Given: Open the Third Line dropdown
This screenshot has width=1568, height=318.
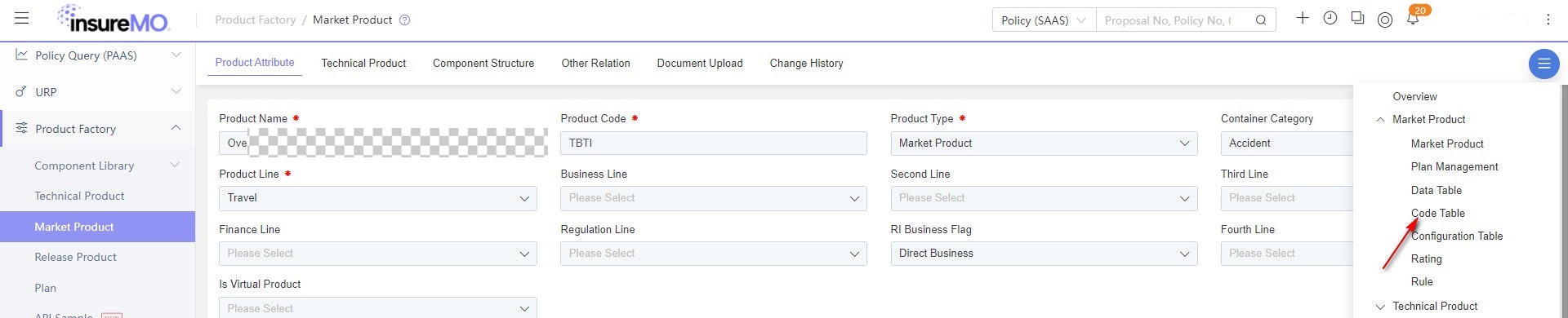Looking at the screenshot, I should [1287, 198].
